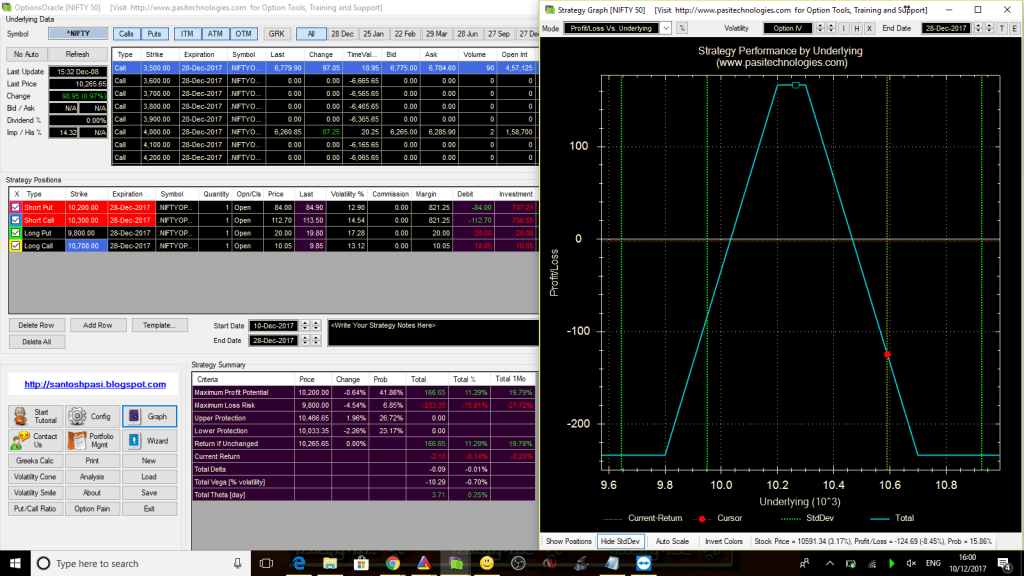Click the Start Tutorial character icon
The image size is (1024, 576).
19,416
